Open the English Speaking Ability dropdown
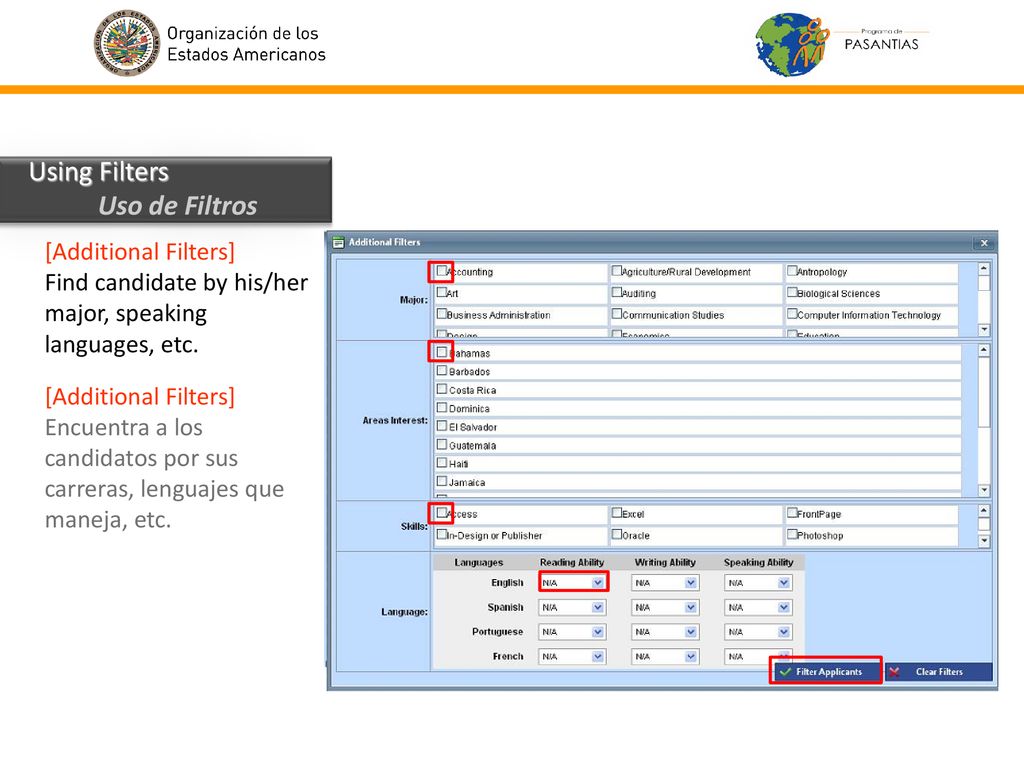 point(758,583)
